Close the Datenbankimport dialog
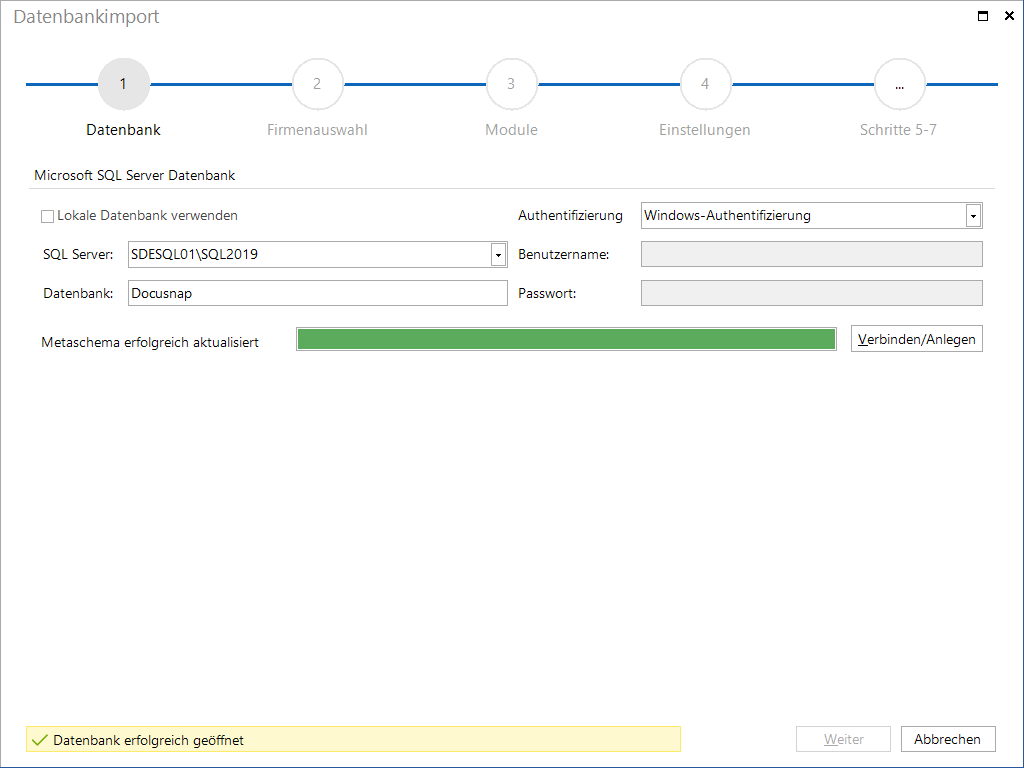The image size is (1024, 768). tap(1009, 16)
